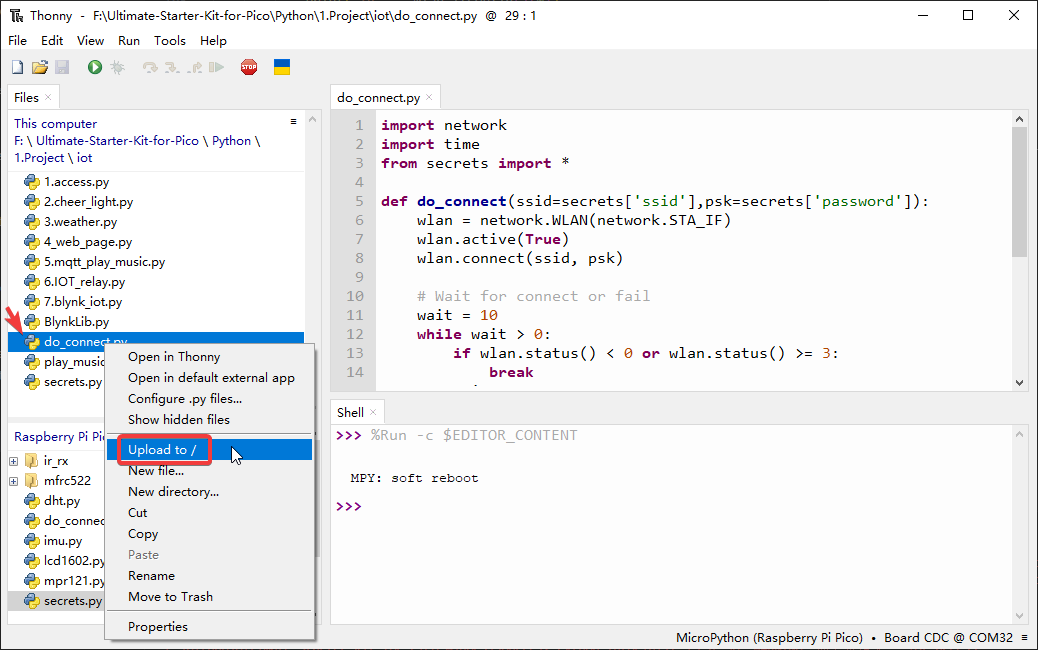1038x650 pixels.
Task: Expand the mfrc522 folder on the Pico
Action: 13,481
